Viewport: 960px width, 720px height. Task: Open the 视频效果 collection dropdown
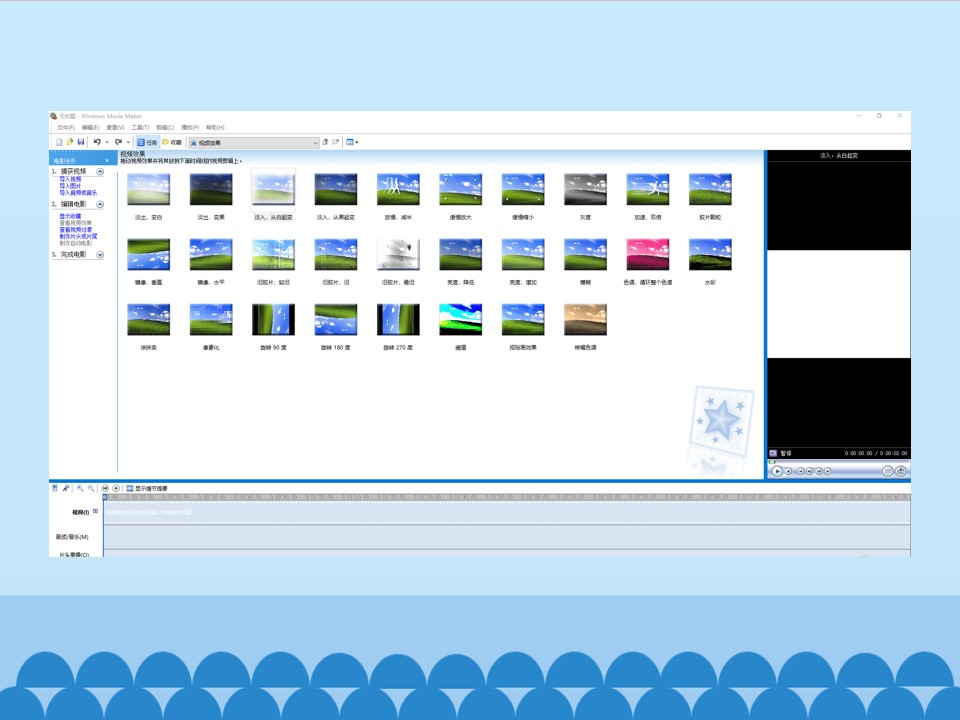pos(253,143)
